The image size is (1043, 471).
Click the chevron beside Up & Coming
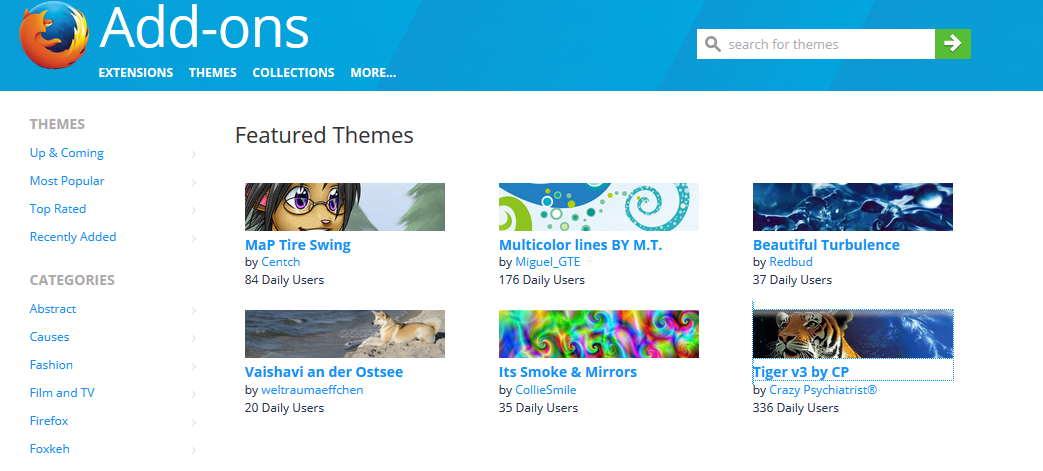point(194,154)
